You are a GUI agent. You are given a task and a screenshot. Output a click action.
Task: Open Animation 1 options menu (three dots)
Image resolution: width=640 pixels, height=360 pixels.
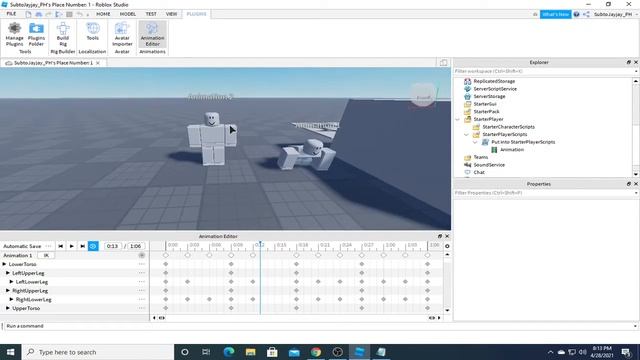point(48,246)
